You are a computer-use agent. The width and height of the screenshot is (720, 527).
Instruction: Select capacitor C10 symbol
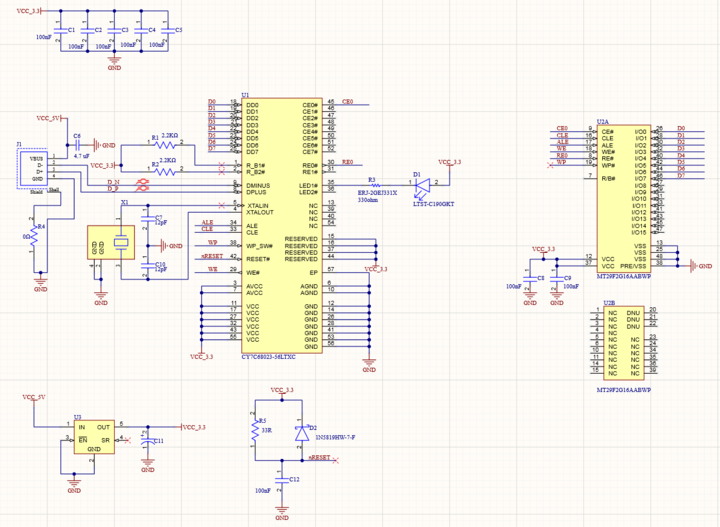coord(148,266)
